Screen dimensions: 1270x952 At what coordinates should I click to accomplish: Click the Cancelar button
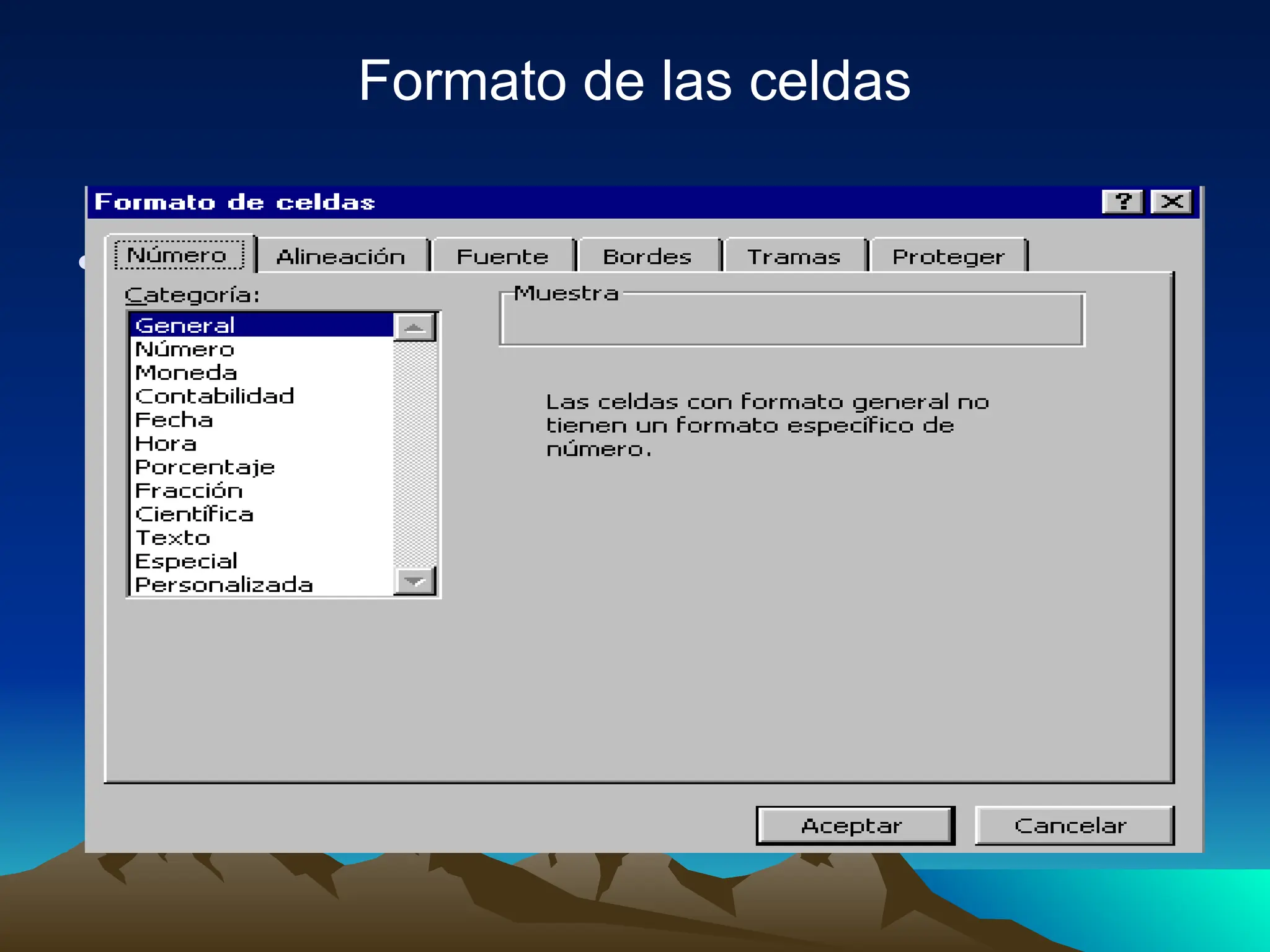(x=1074, y=826)
